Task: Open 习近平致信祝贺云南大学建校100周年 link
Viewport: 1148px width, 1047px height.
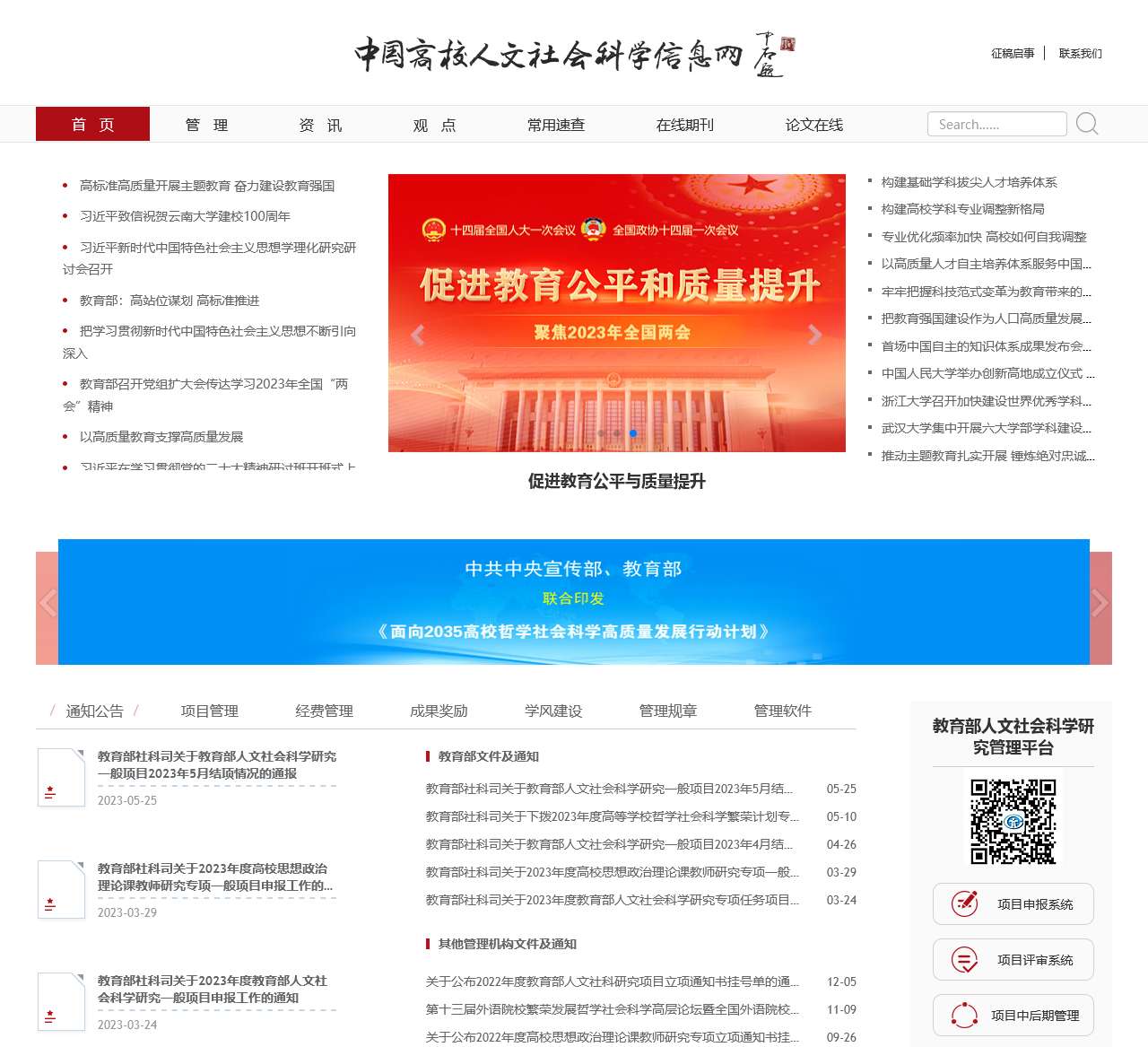Action: tap(185, 216)
